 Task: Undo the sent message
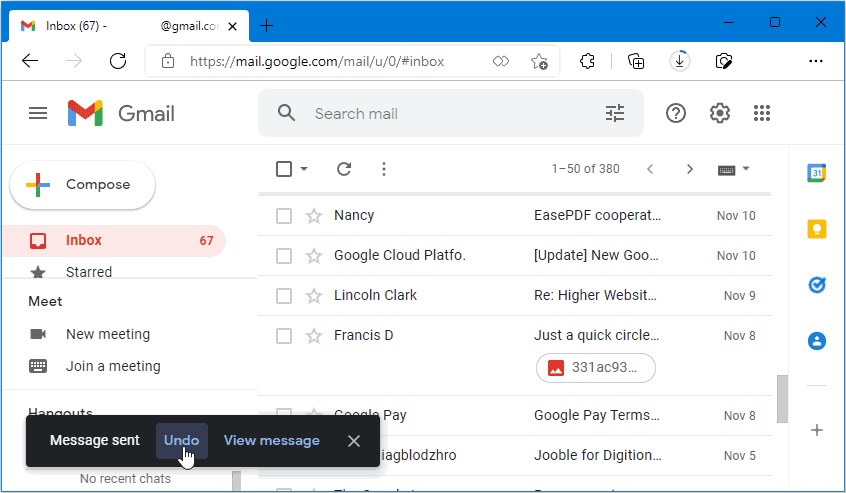(x=181, y=441)
